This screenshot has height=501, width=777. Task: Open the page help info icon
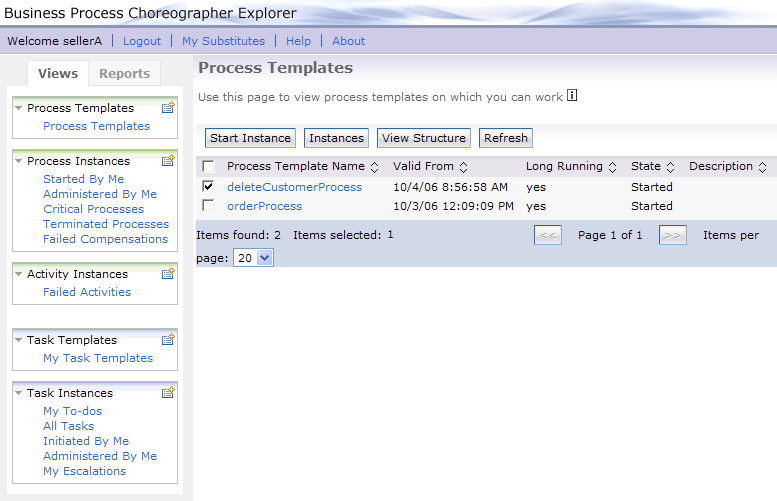click(572, 95)
